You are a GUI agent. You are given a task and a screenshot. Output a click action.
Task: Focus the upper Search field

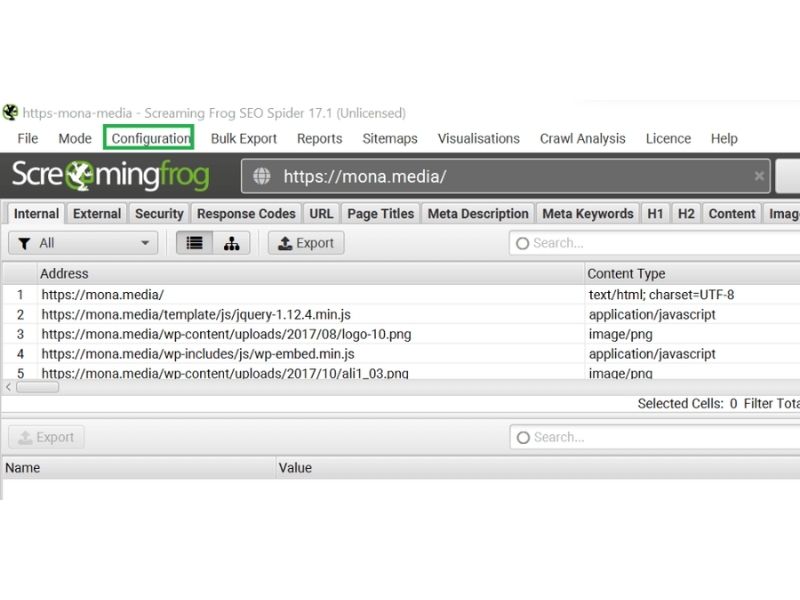point(655,243)
